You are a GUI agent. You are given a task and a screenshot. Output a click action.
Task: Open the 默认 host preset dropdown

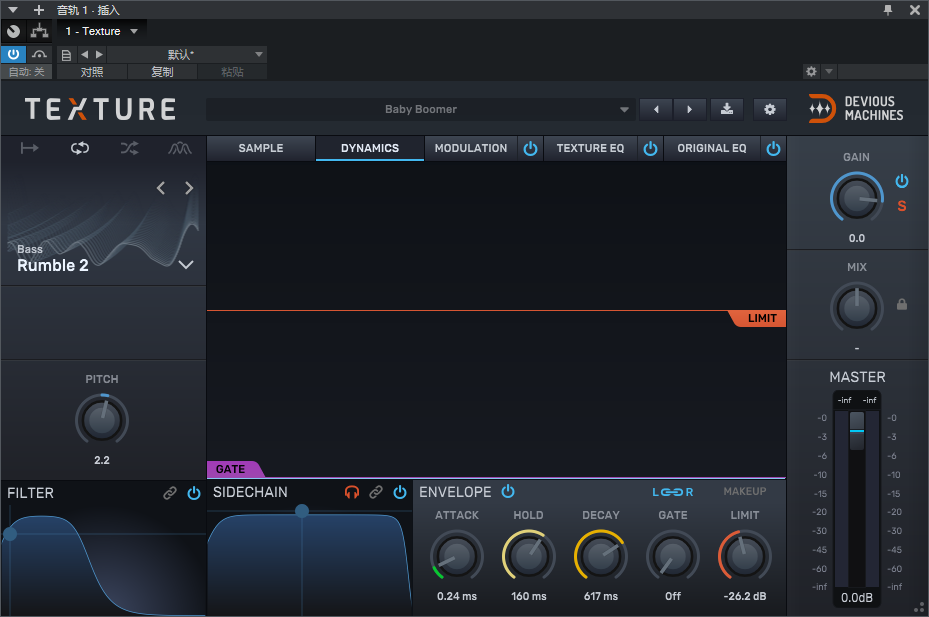187,55
